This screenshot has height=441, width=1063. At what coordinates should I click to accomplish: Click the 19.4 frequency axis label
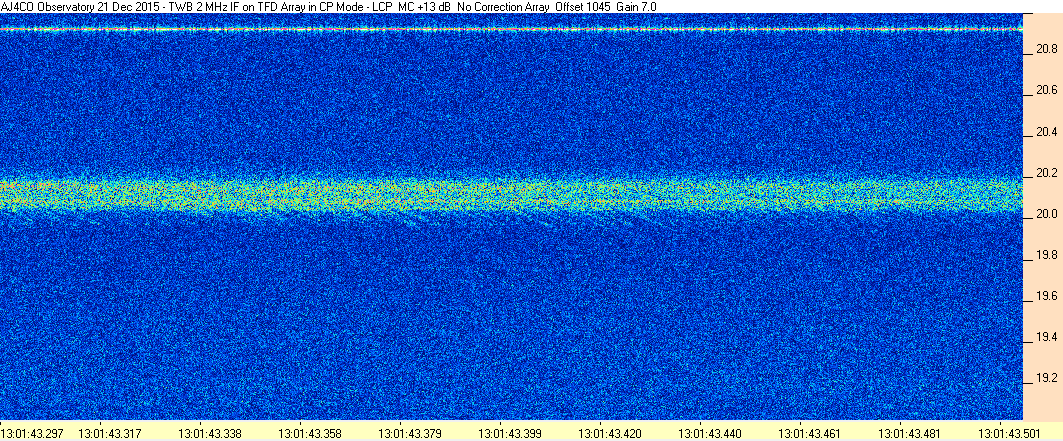(x=1045, y=337)
